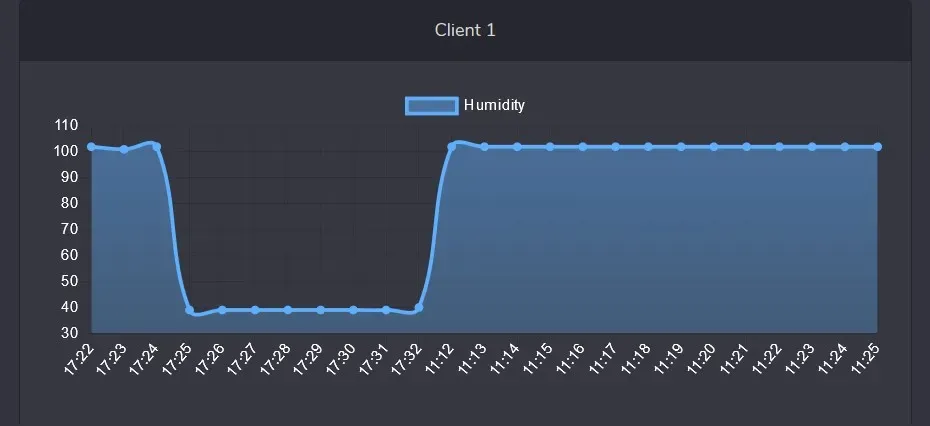Select the data point at 17:27
Viewport: 930px width, 426px height.
click(255, 310)
